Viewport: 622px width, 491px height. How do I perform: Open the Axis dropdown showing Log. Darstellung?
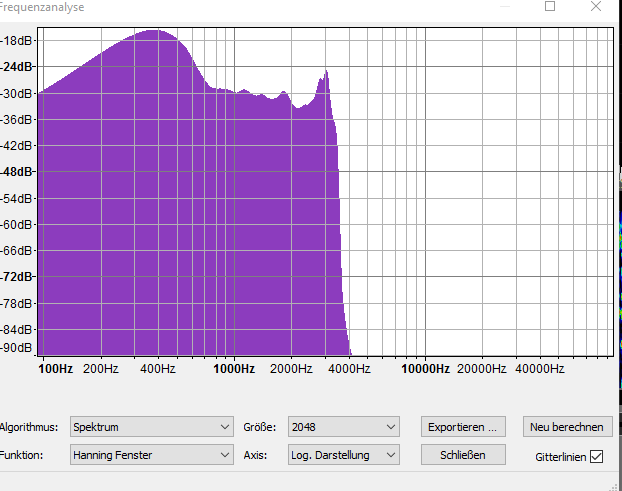[x=344, y=455]
